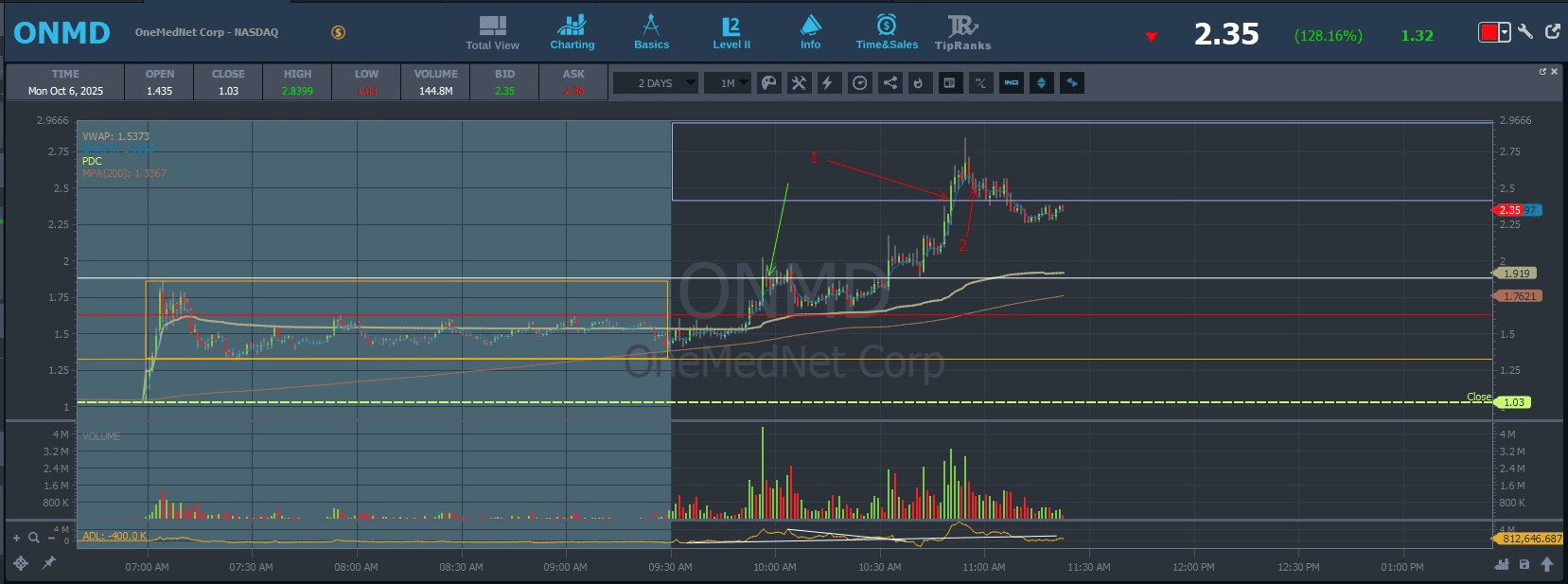Click the red down-triangle tick indicator
This screenshot has height=584, width=1568.
(1151, 37)
